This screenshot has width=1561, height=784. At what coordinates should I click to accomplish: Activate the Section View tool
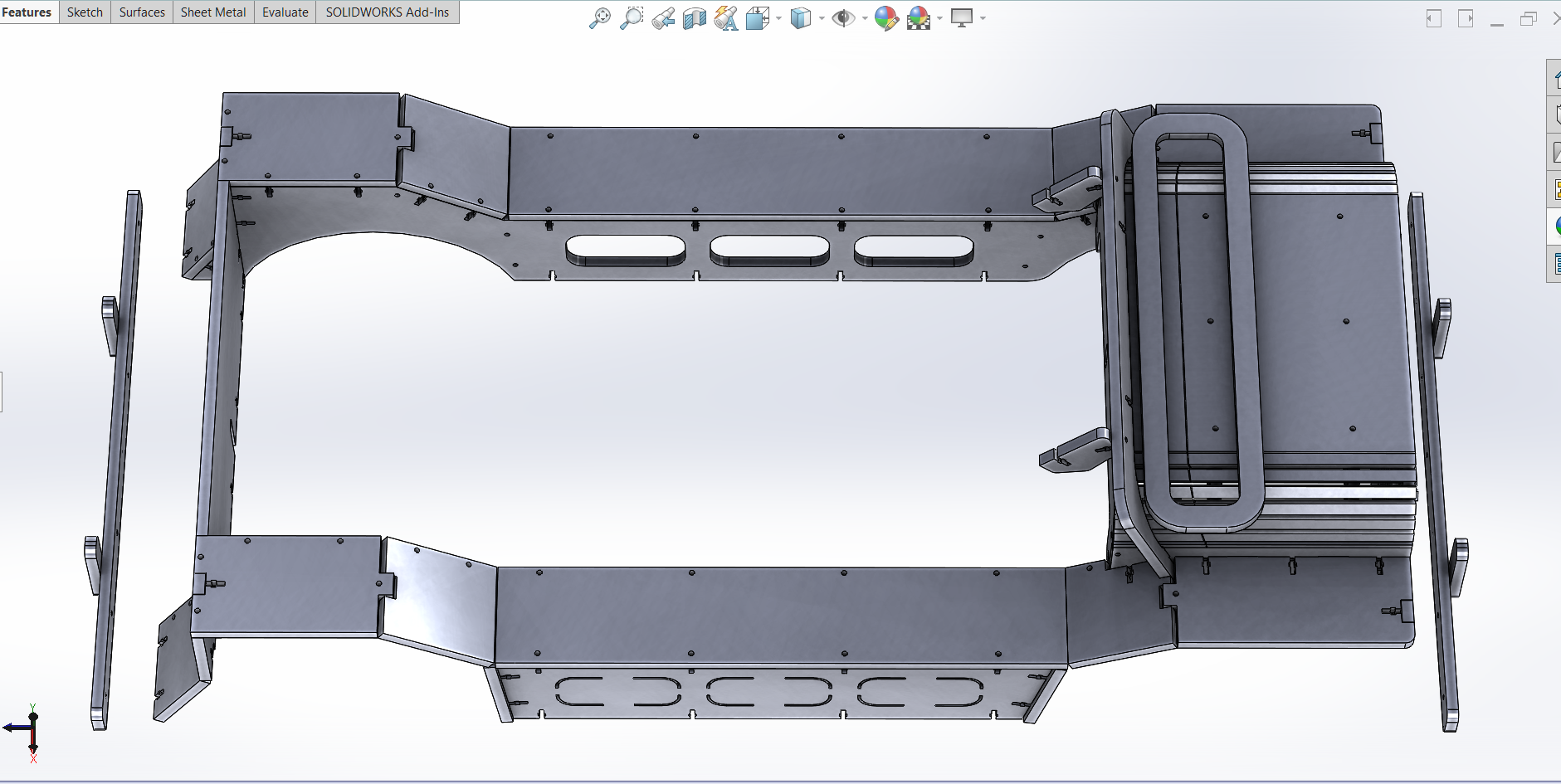pos(694,18)
